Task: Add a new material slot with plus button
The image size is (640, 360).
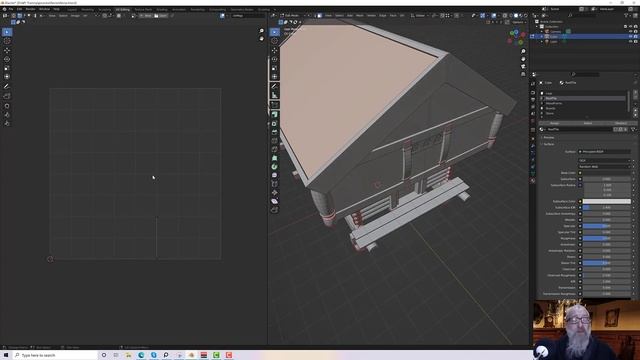Action: (635, 93)
